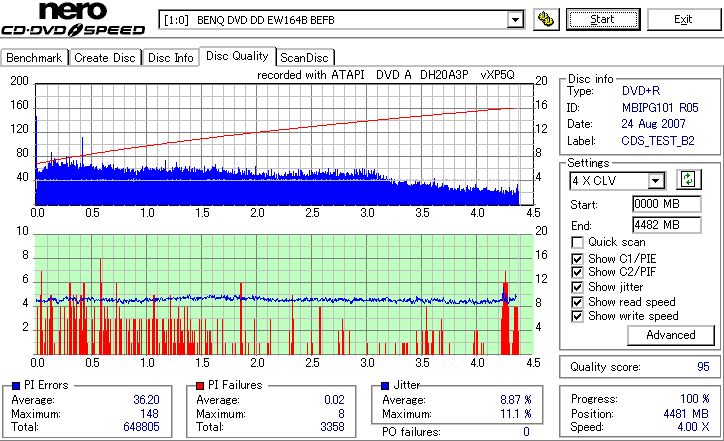The height and width of the screenshot is (441, 724).
Task: Click the Nero CD-DVD Speed logo
Action: [x=73, y=19]
